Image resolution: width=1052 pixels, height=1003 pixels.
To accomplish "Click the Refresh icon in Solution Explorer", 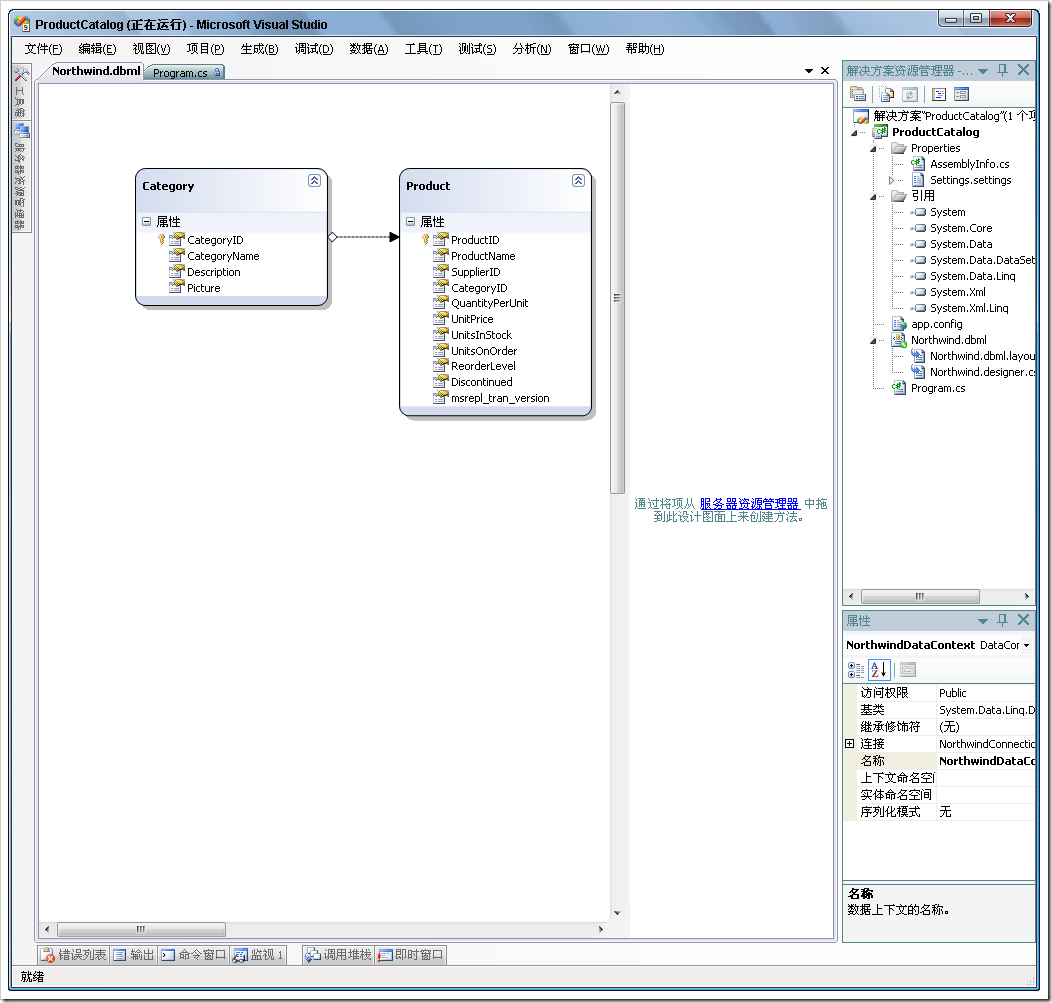I will click(910, 95).
